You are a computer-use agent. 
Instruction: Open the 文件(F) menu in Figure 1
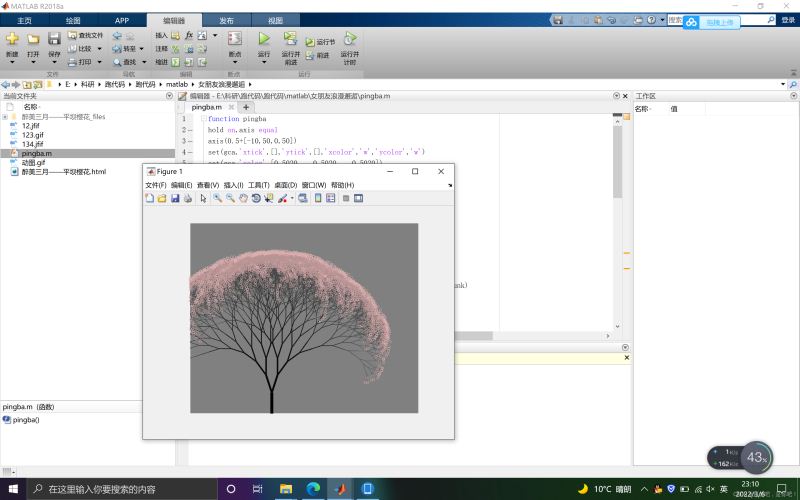pos(156,185)
